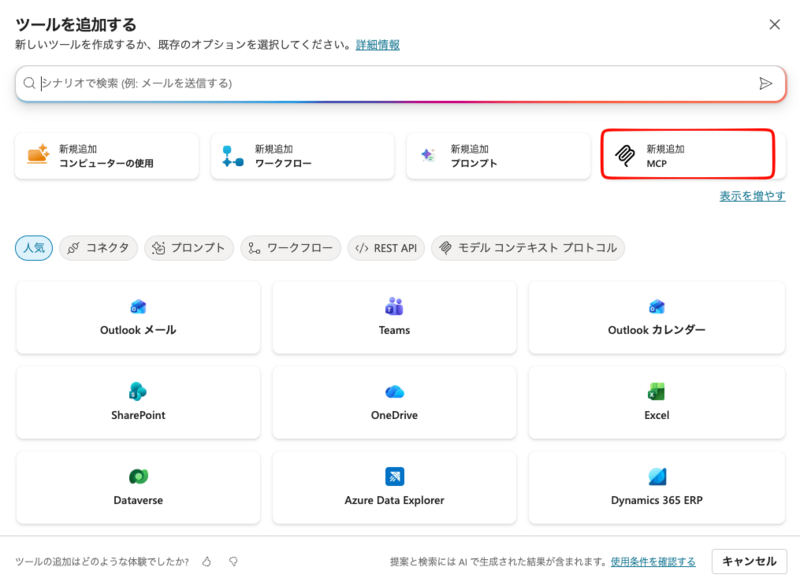800x582 pixels.
Task: Click the OneDrive cloud icon
Action: click(394, 392)
